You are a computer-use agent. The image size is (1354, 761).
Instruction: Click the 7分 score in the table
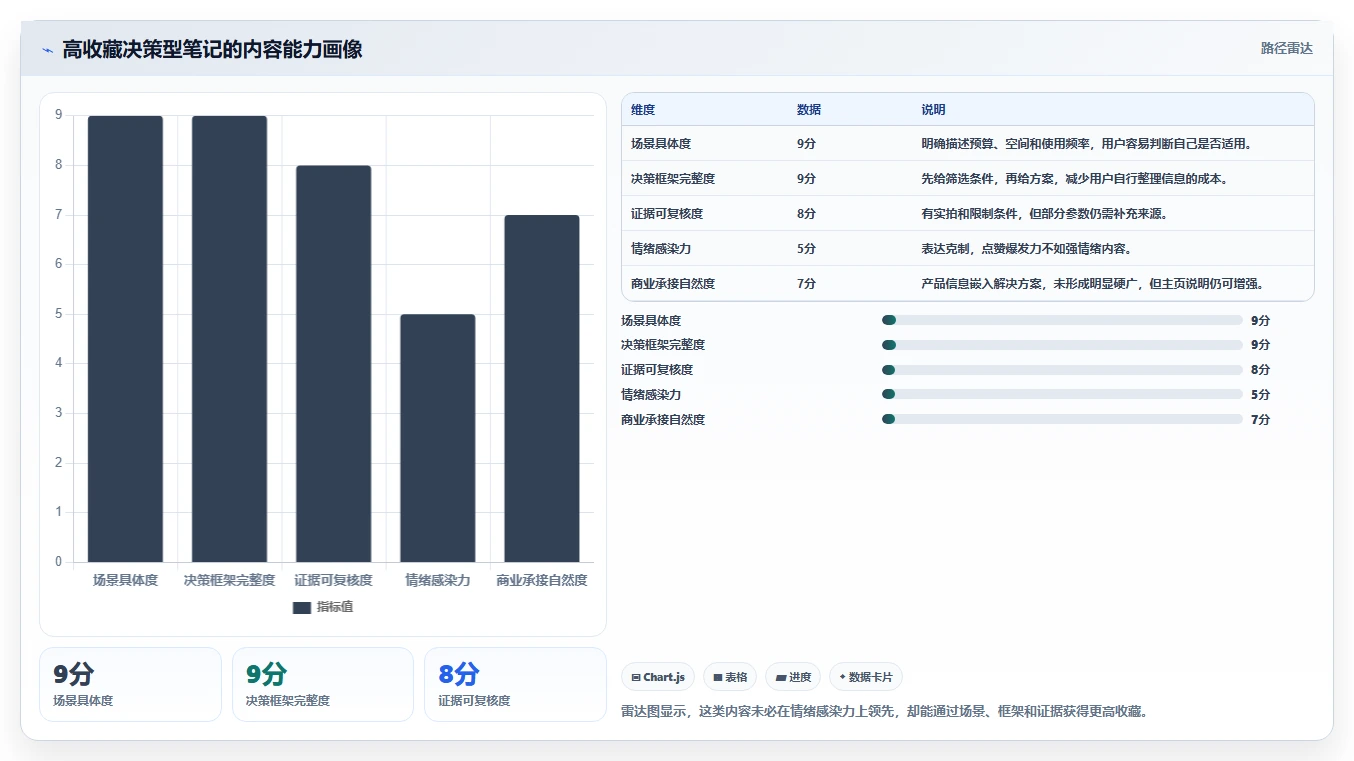(x=806, y=284)
